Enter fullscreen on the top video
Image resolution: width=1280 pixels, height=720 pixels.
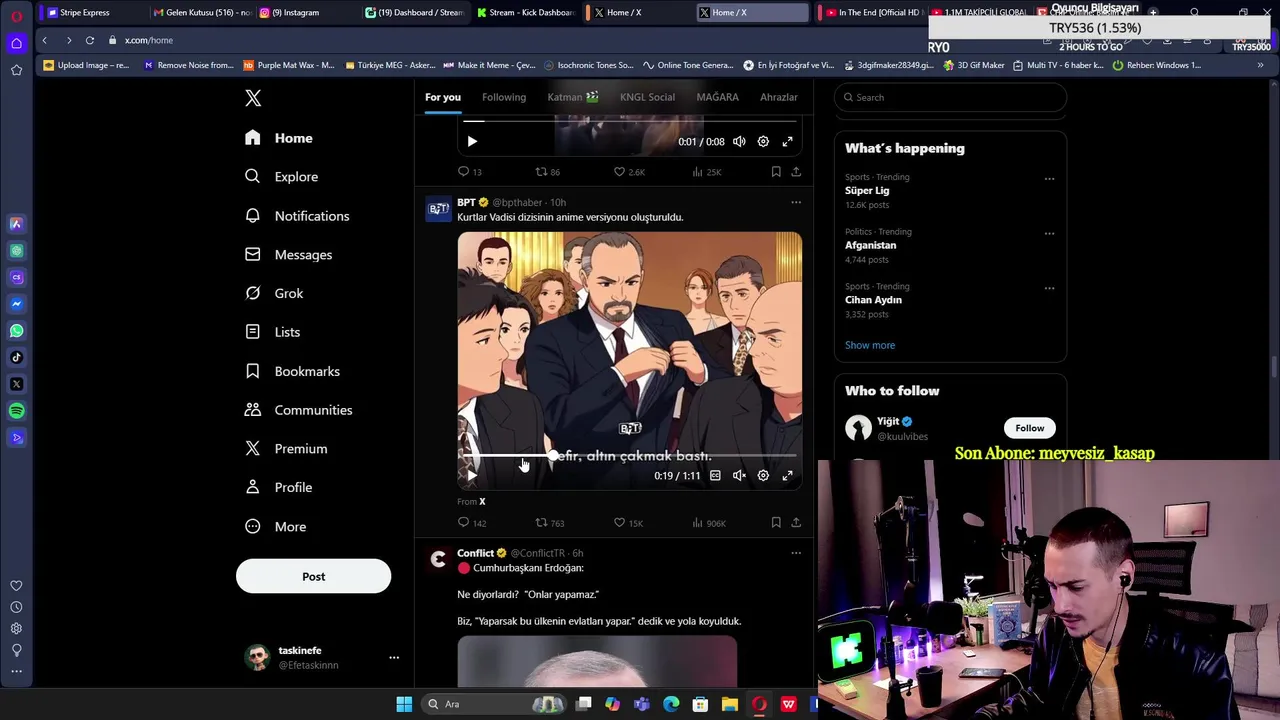pyautogui.click(x=787, y=142)
